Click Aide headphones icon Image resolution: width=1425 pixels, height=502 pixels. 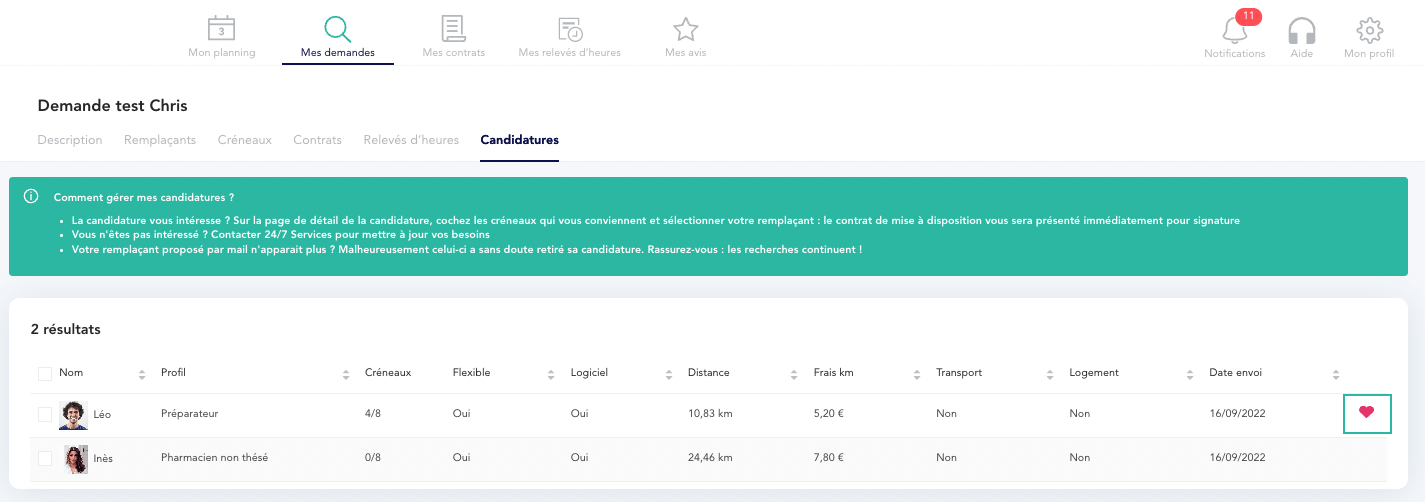coord(1301,30)
